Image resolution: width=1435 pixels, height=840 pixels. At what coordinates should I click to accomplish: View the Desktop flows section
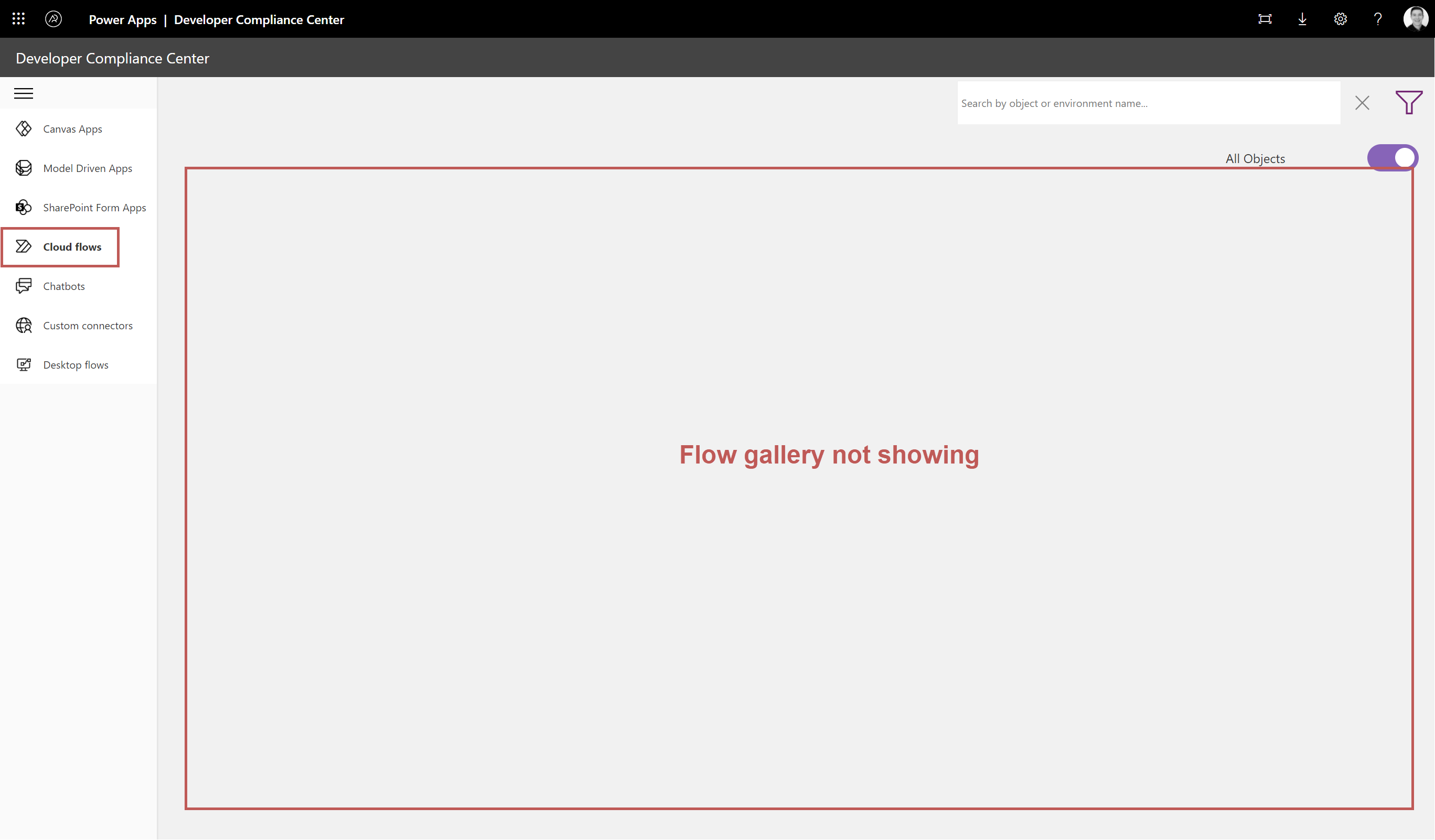pyautogui.click(x=75, y=364)
